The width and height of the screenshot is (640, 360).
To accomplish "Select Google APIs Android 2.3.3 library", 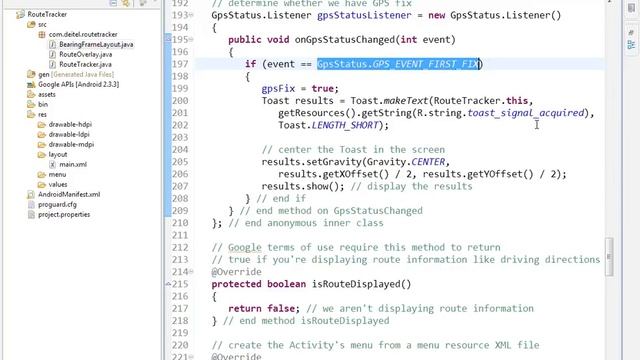I will point(73,84).
